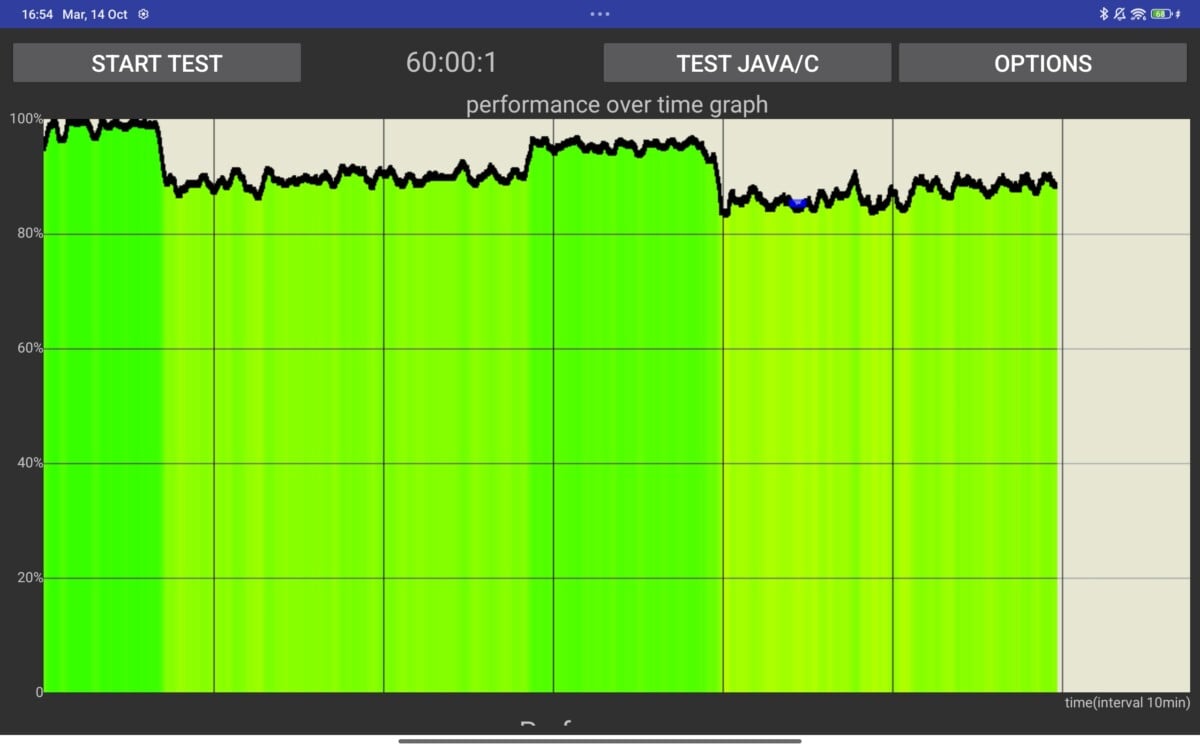Viewport: 1200px width, 750px height.
Task: Tap the battery level indicator
Action: click(1160, 14)
